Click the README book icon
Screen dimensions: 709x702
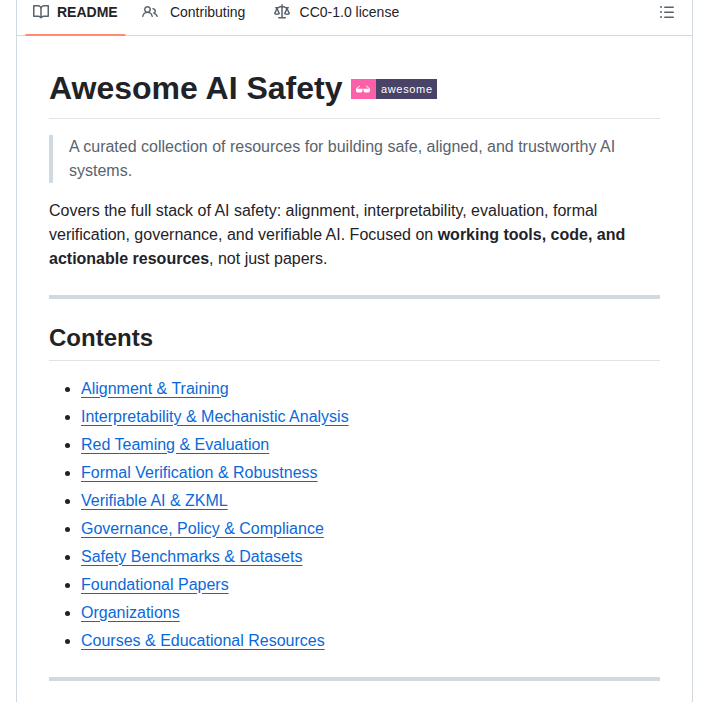(x=41, y=12)
